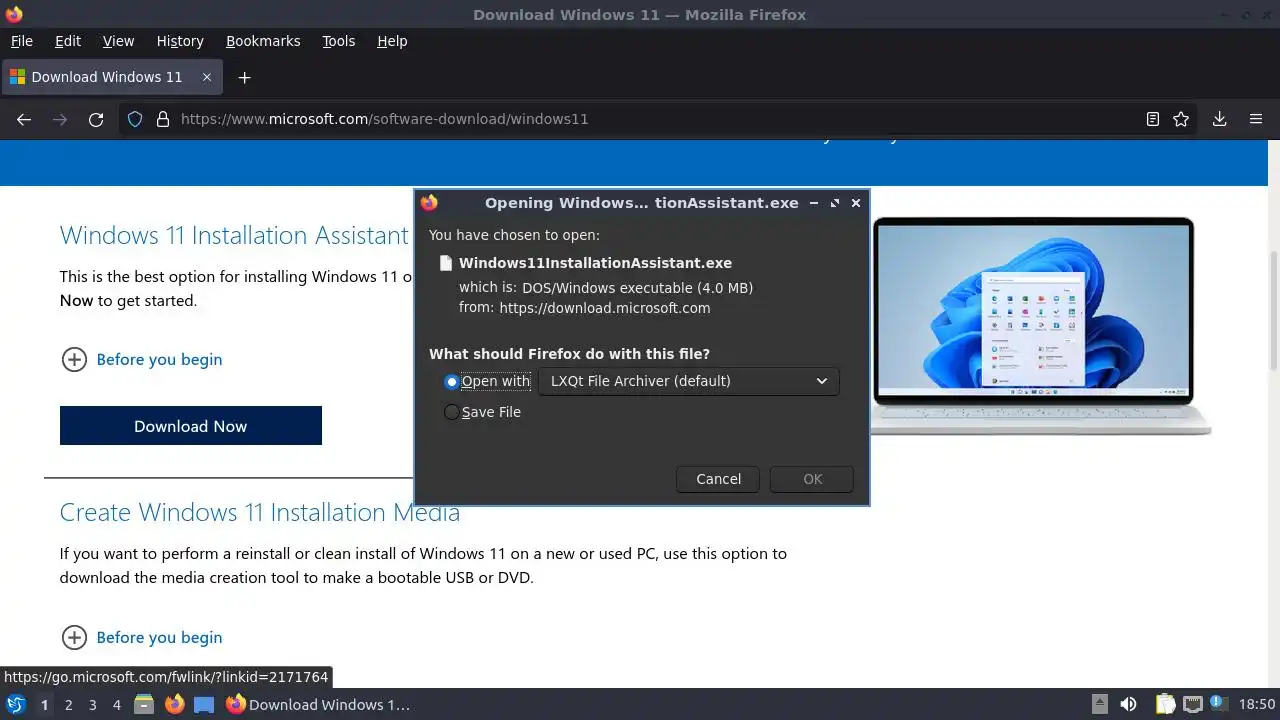This screenshot has width=1280, height=720.
Task: Launch Firefox from the taskbar quick launch
Action: pyautogui.click(x=174, y=705)
